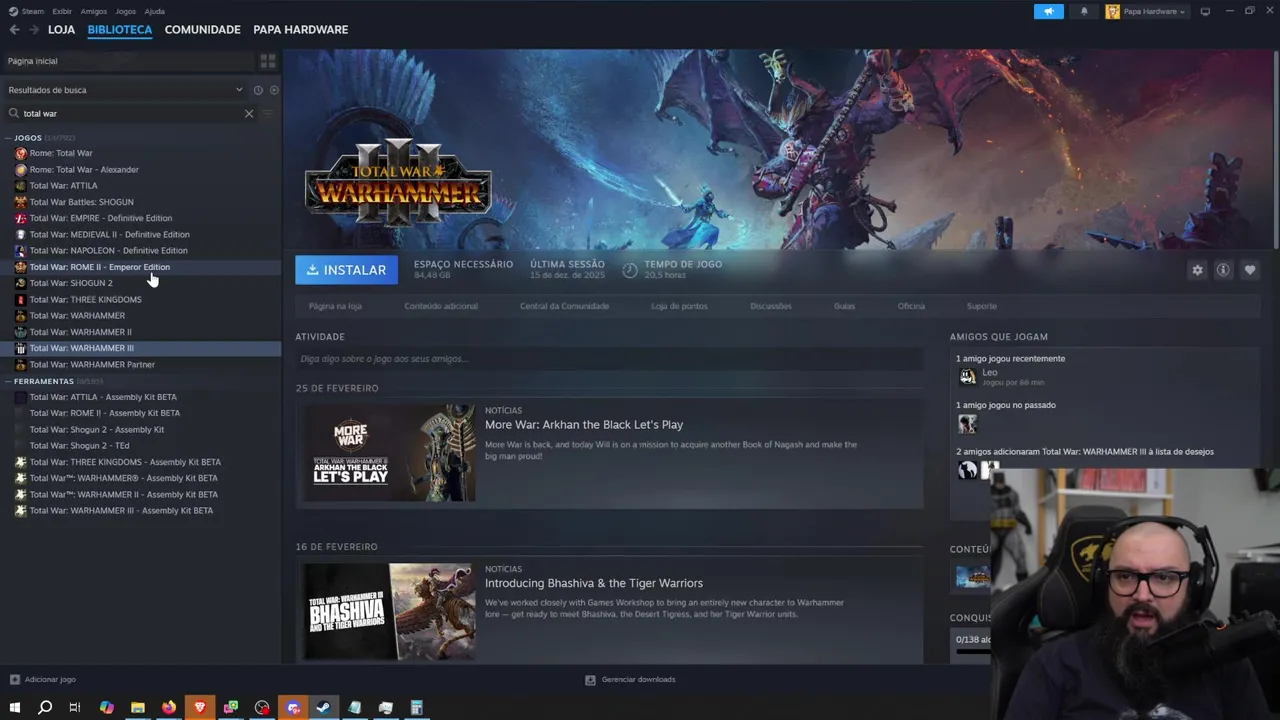Open 'Gerenciar downloads'
This screenshot has width=1280, height=720.
click(x=630, y=680)
